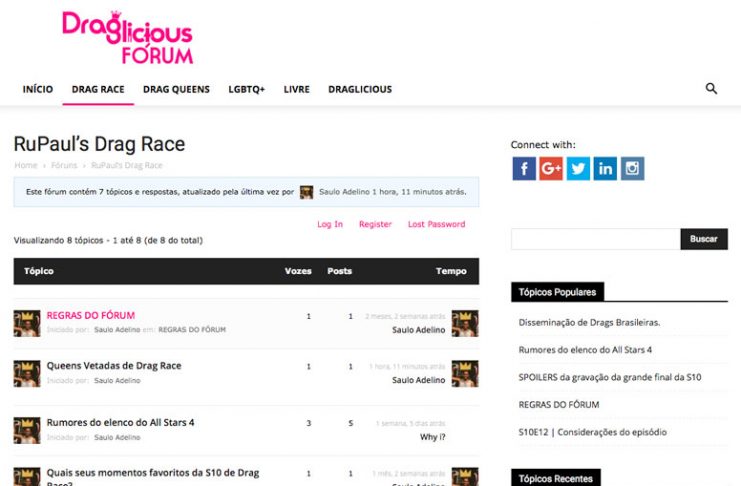Click the Register link
The width and height of the screenshot is (741, 486).
[375, 224]
